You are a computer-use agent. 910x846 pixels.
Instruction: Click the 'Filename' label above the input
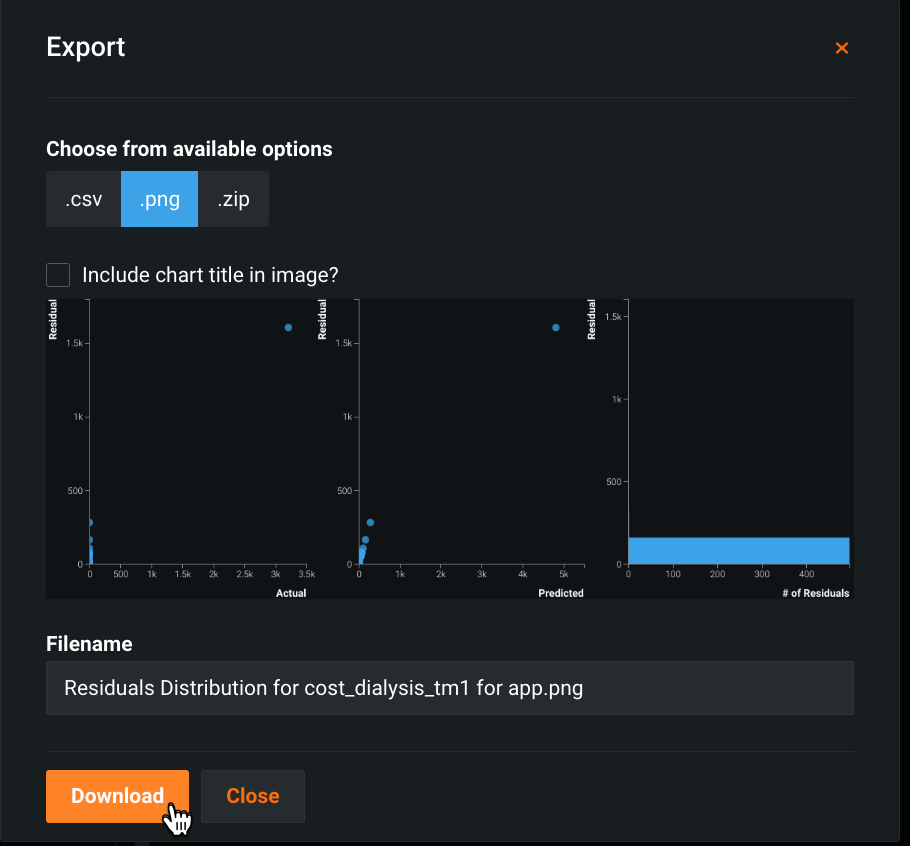[89, 644]
